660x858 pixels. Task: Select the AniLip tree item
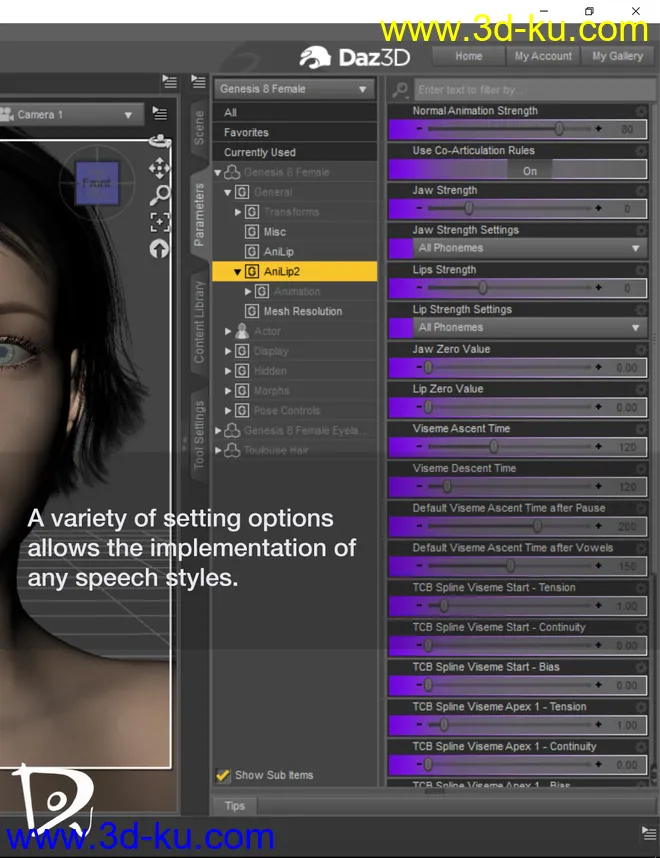pyautogui.click(x=279, y=252)
